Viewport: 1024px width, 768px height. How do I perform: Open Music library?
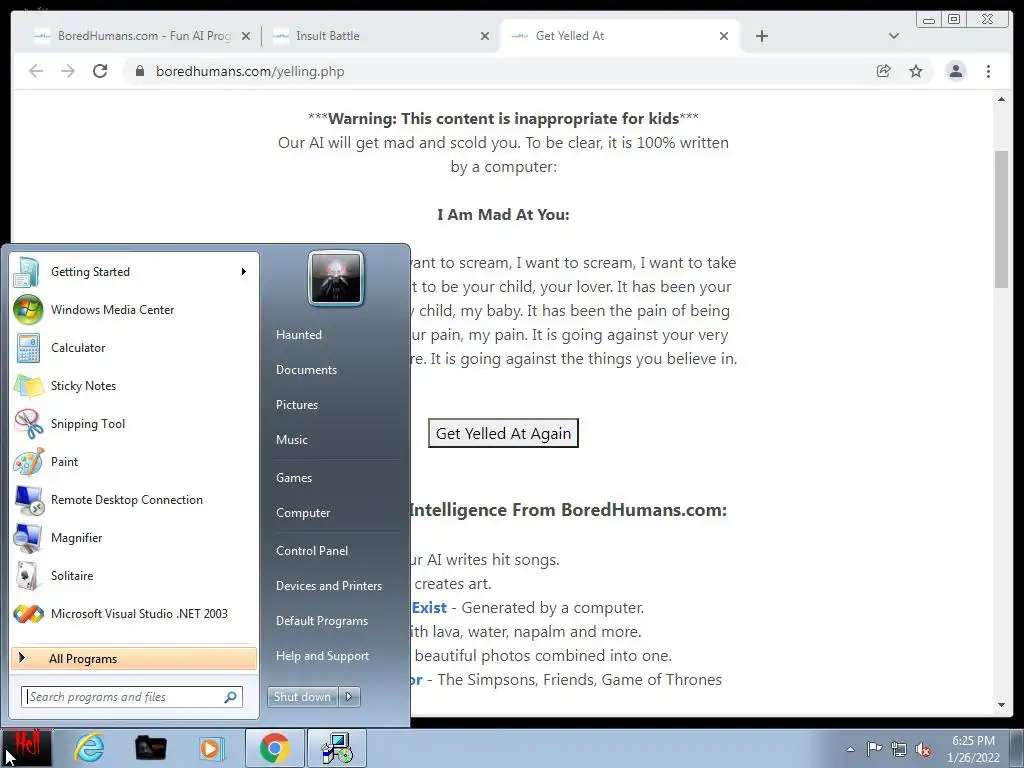tap(291, 440)
